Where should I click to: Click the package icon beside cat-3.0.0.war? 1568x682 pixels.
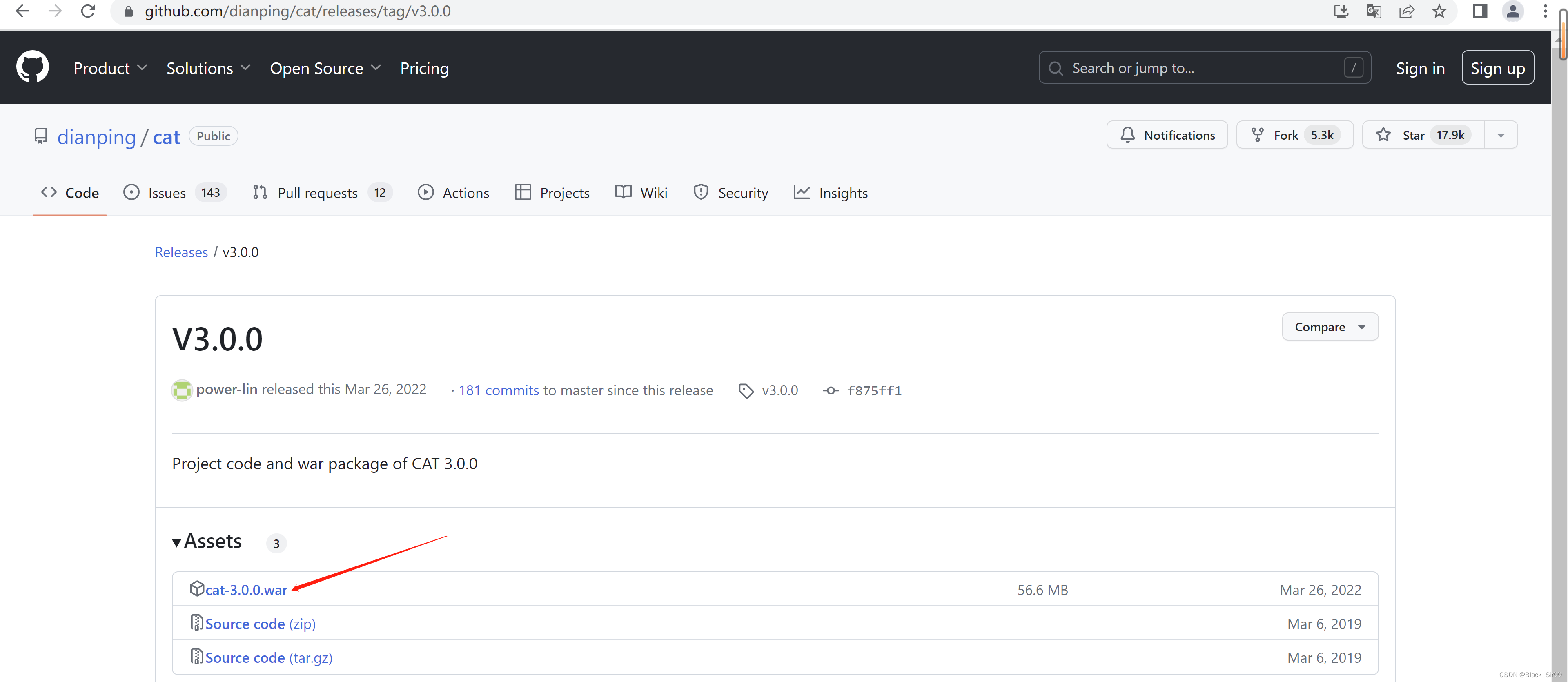click(x=197, y=589)
